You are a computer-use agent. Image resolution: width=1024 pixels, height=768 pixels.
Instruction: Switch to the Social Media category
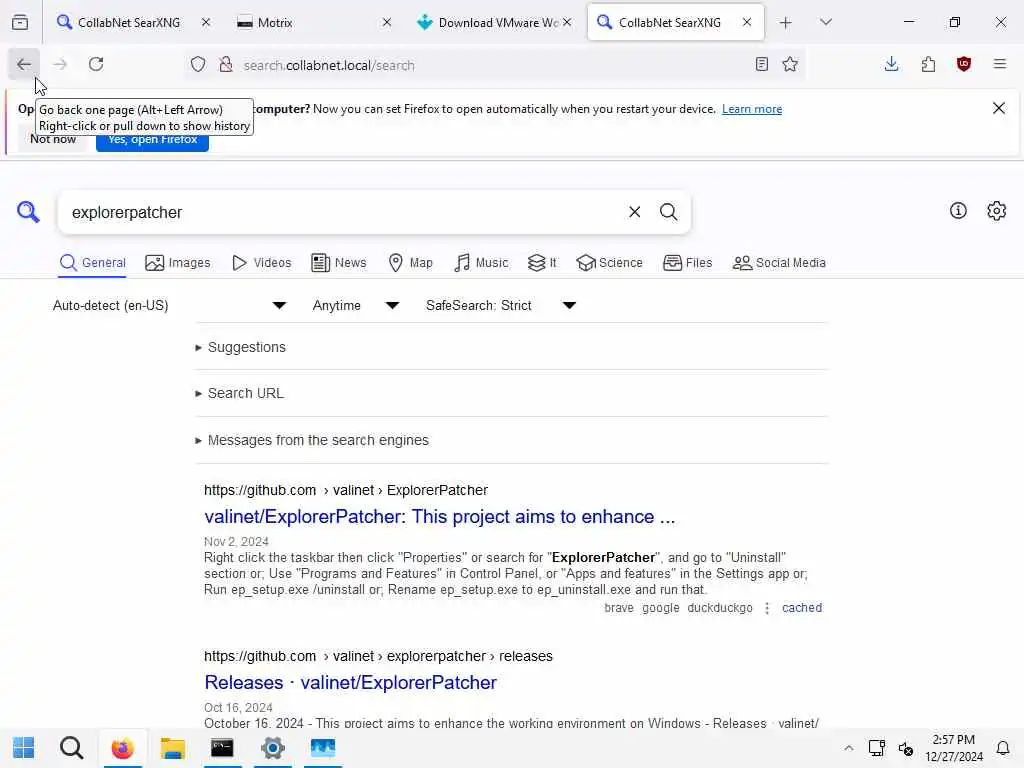pyautogui.click(x=778, y=263)
